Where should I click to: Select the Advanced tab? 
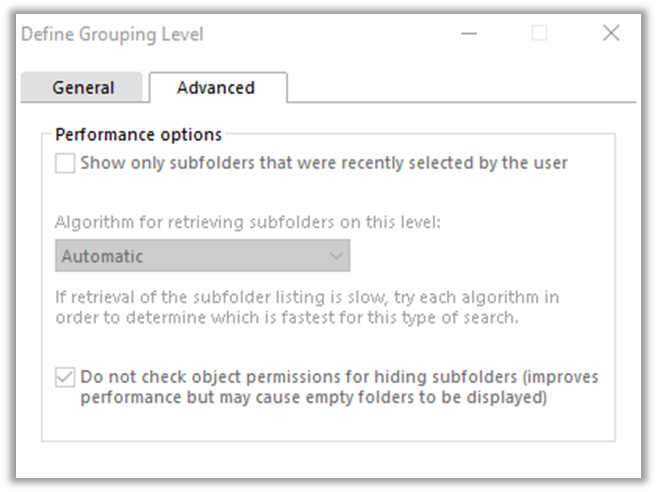(216, 88)
